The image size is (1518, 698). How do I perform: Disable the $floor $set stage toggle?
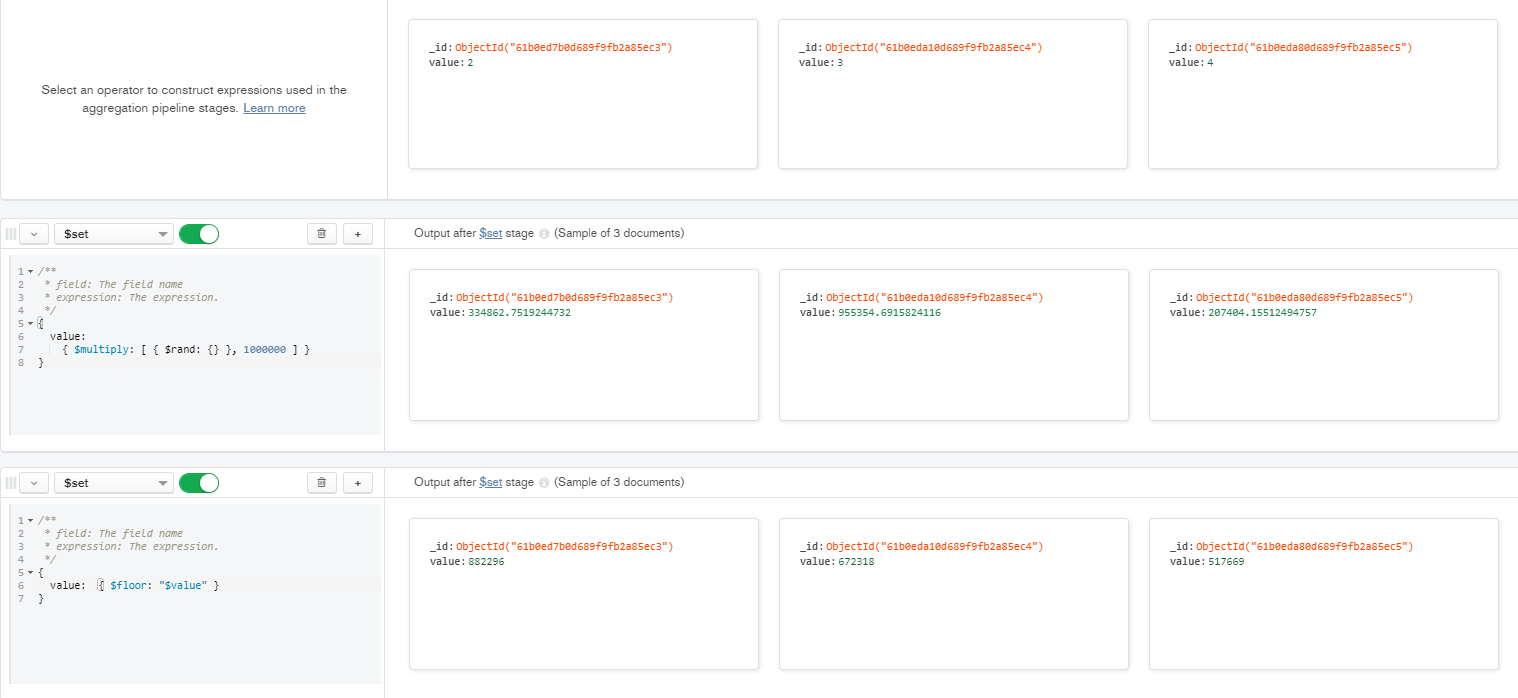pos(198,483)
